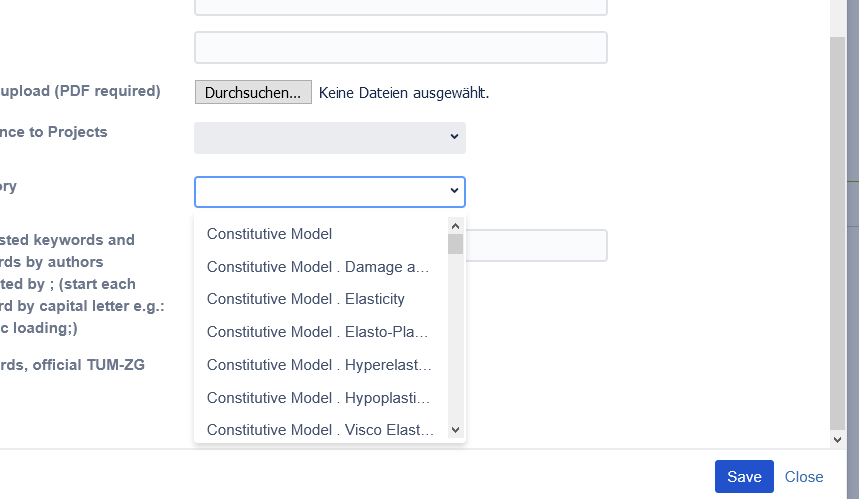Image resolution: width=859 pixels, height=499 pixels.
Task: Click the dropdown list scrollbar thumb
Action: click(x=455, y=244)
